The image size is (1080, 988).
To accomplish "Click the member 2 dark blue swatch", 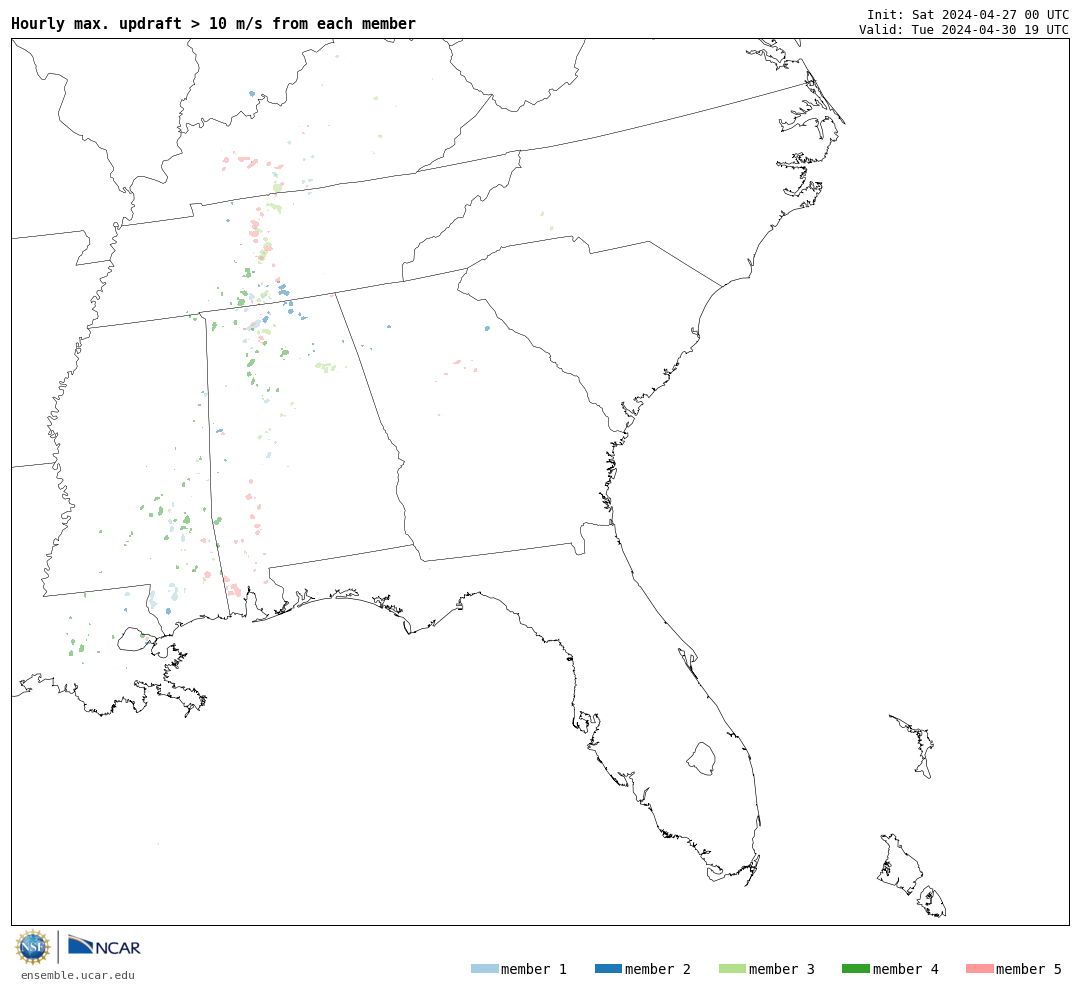I will pos(608,969).
